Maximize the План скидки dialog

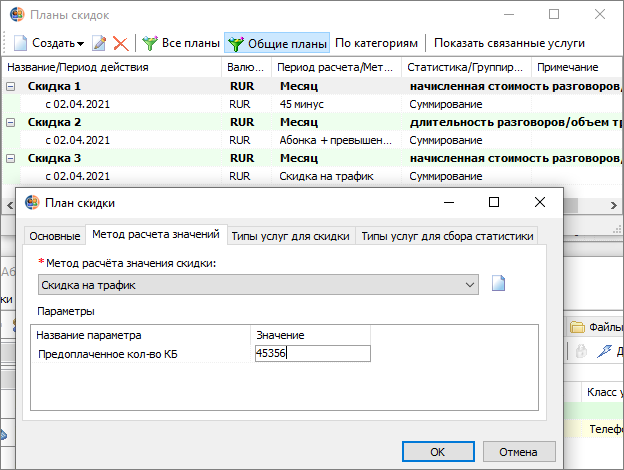(x=494, y=202)
